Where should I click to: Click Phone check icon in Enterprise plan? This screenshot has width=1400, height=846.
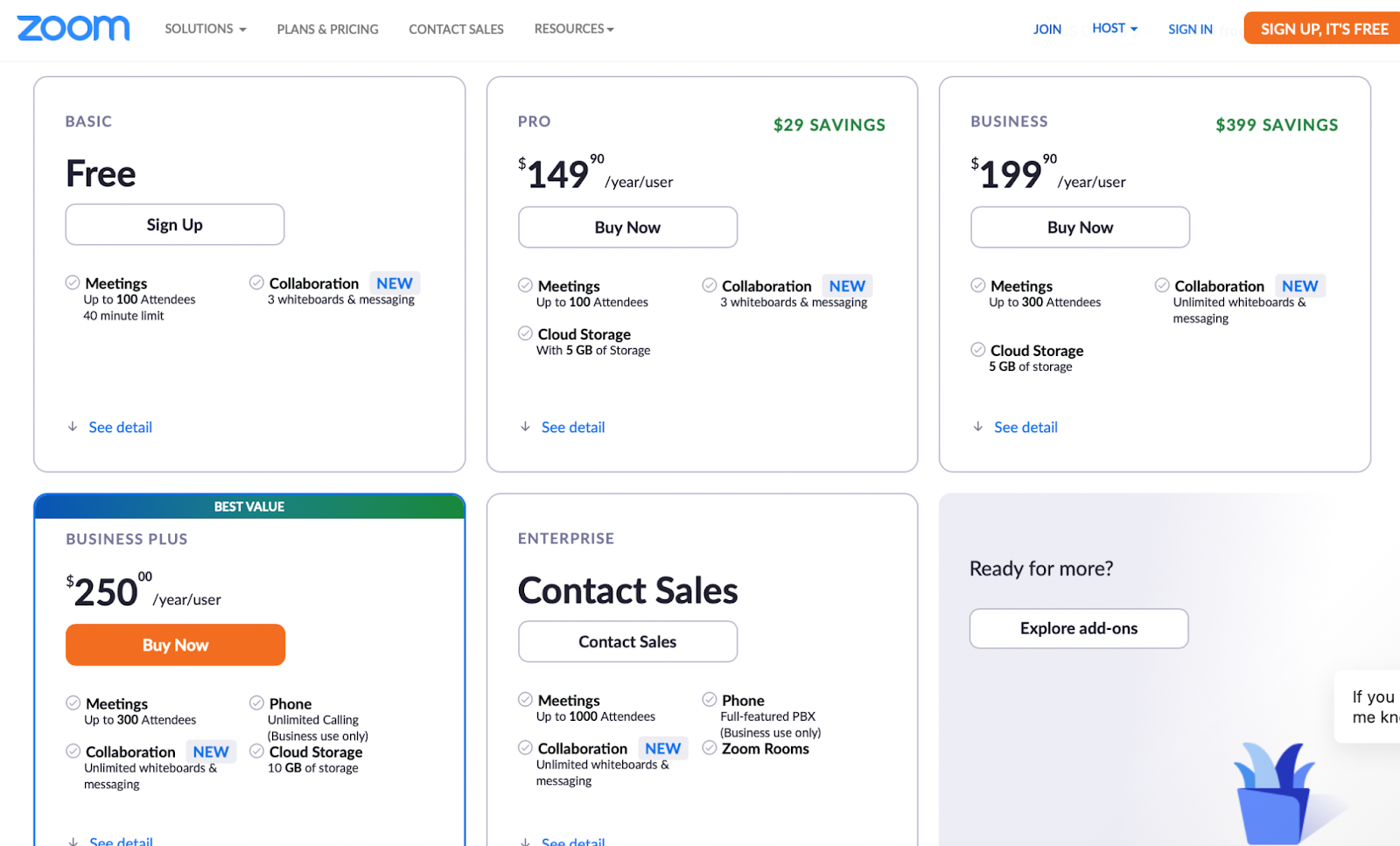[710, 700]
